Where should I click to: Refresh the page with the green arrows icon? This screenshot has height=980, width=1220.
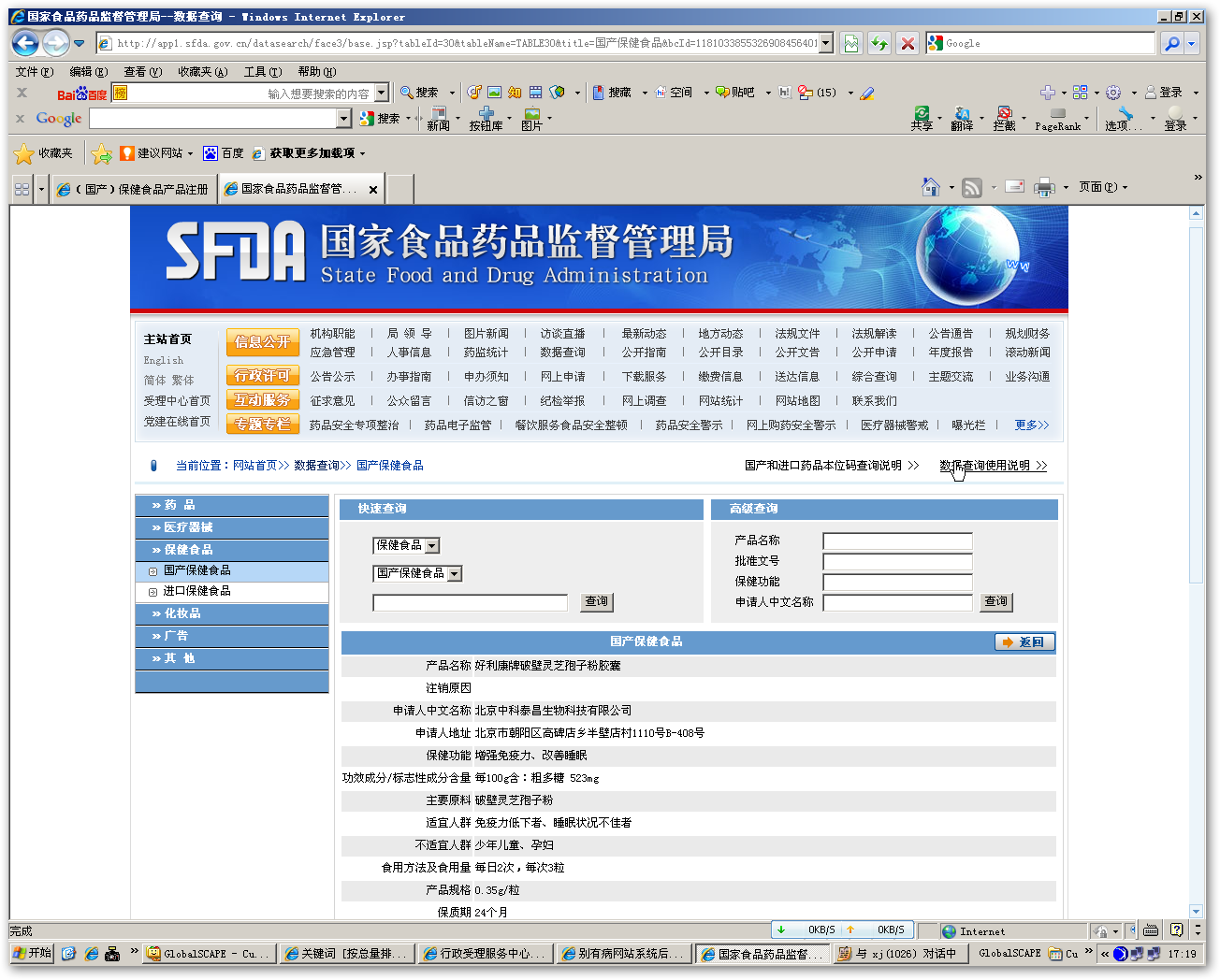click(879, 43)
